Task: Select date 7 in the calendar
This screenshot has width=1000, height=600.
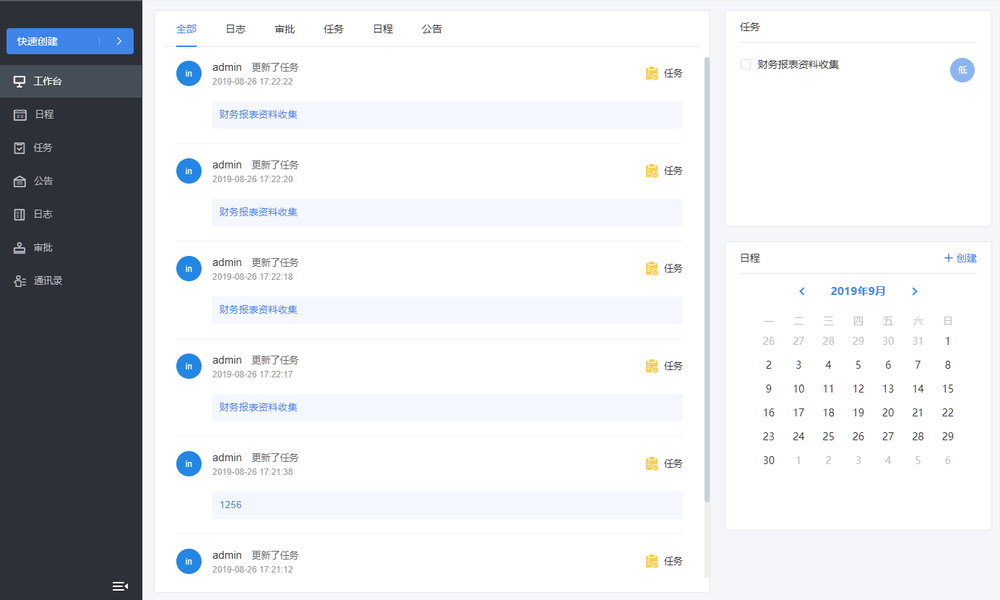Action: [x=918, y=365]
